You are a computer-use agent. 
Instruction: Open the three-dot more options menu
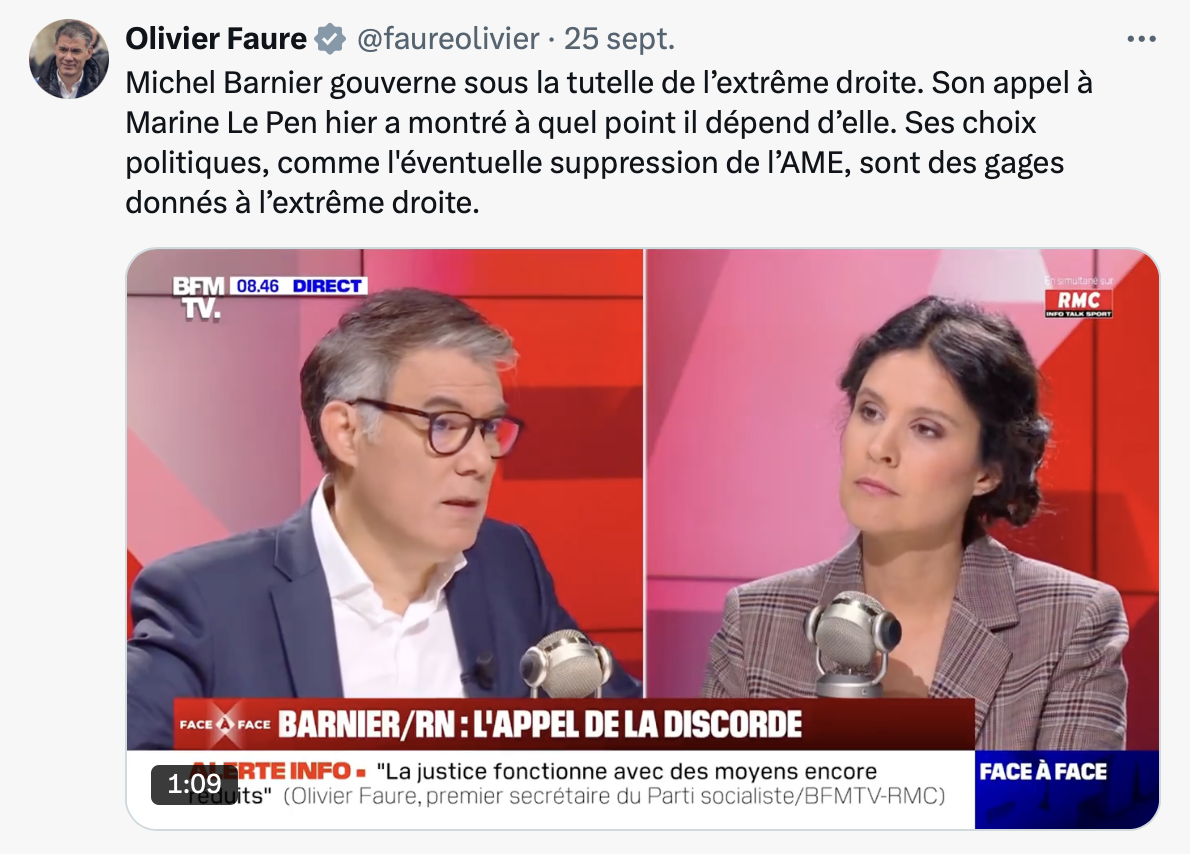pos(1141,39)
